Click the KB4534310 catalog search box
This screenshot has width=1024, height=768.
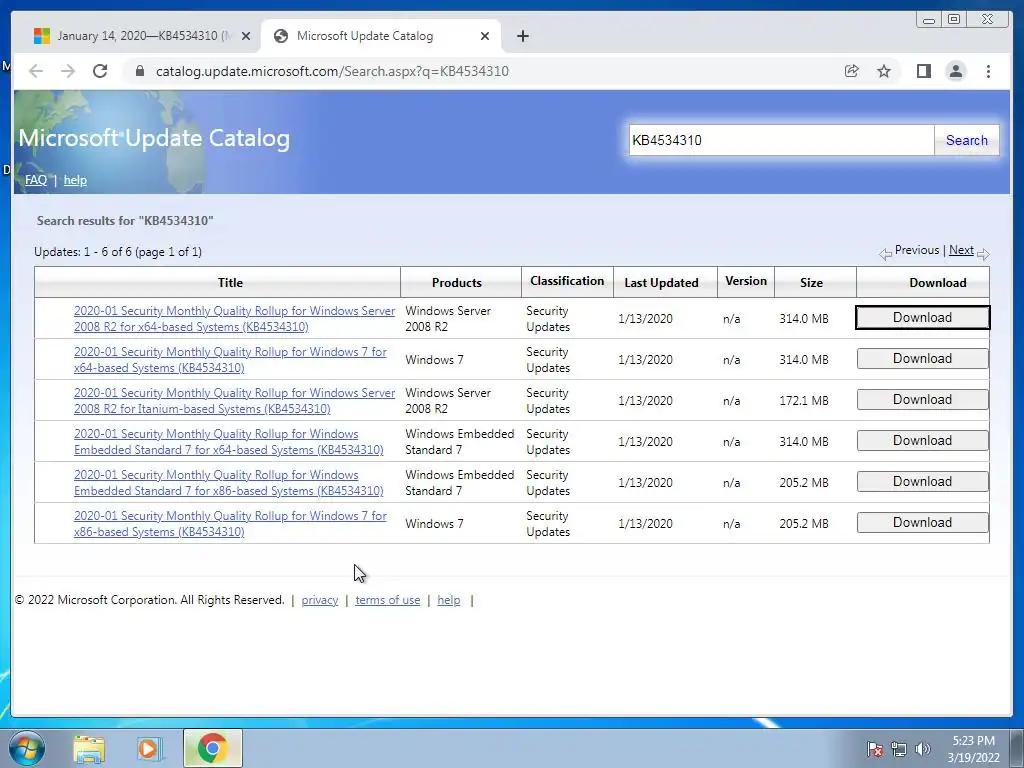click(x=781, y=140)
